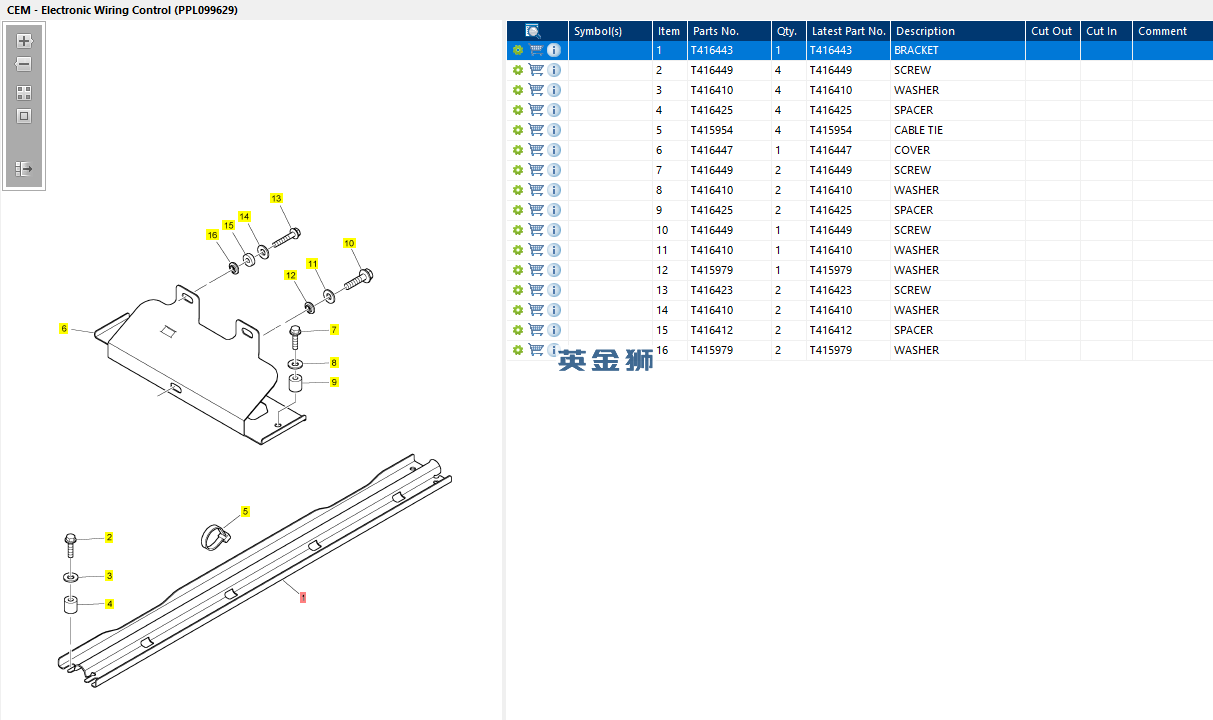1213x720 pixels.
Task: Add item 8 WASHER to cart
Action: pyautogui.click(x=536, y=190)
